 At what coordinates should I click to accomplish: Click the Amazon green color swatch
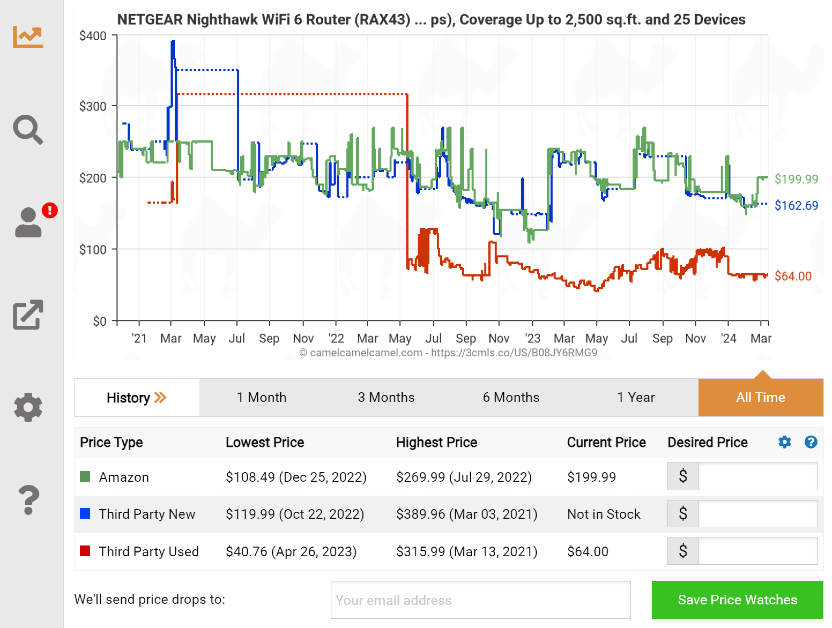pos(86,477)
